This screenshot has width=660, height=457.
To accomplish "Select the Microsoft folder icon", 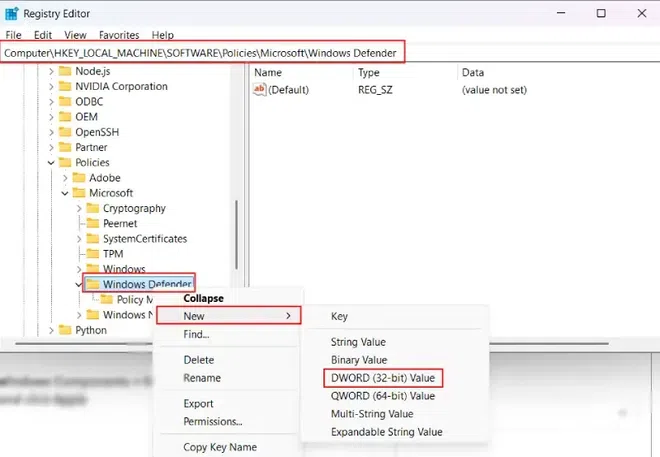I will click(79, 193).
